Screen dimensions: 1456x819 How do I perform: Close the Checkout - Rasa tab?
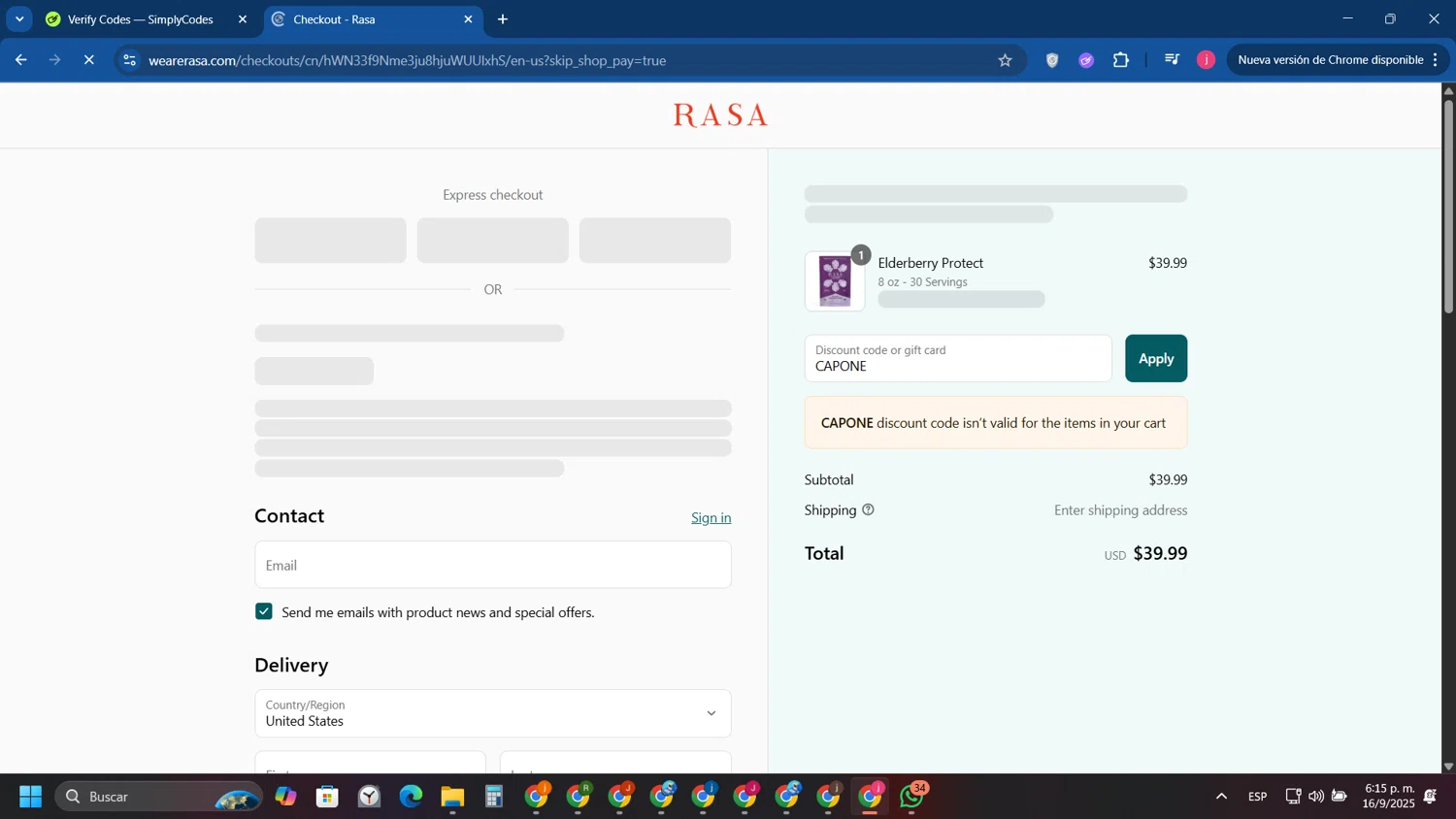(x=468, y=19)
